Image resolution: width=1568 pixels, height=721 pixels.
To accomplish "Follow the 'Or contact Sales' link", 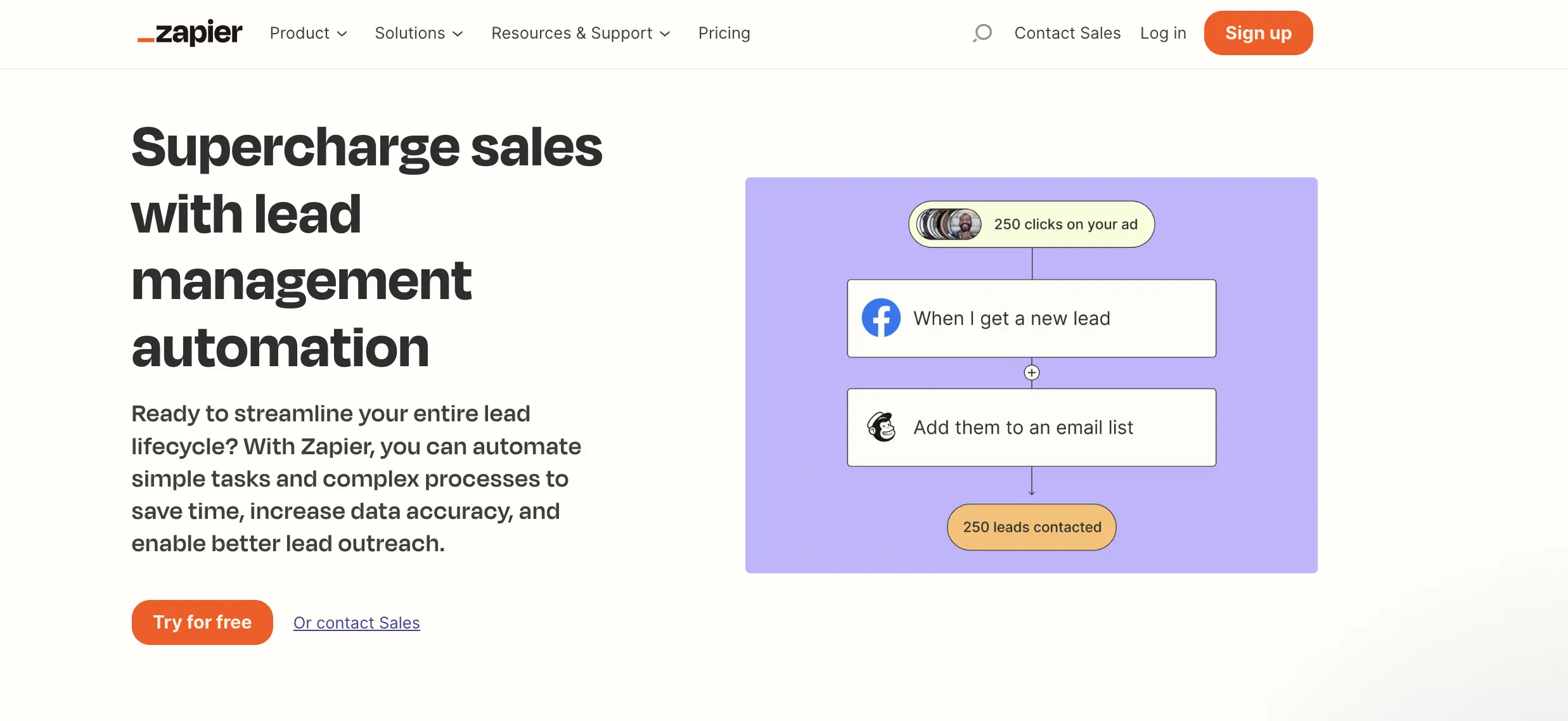I will [x=356, y=623].
